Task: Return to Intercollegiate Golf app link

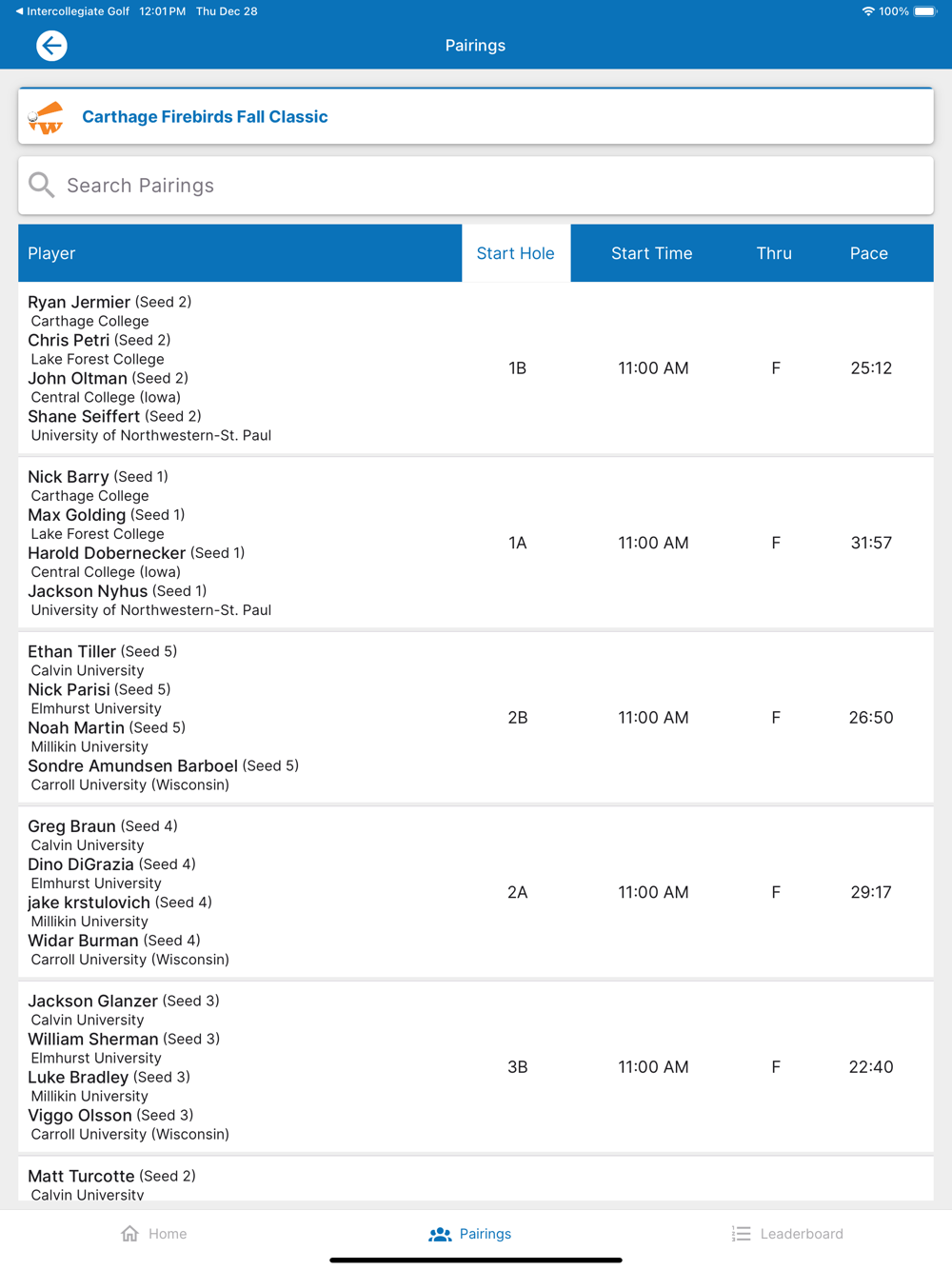Action: [x=71, y=11]
